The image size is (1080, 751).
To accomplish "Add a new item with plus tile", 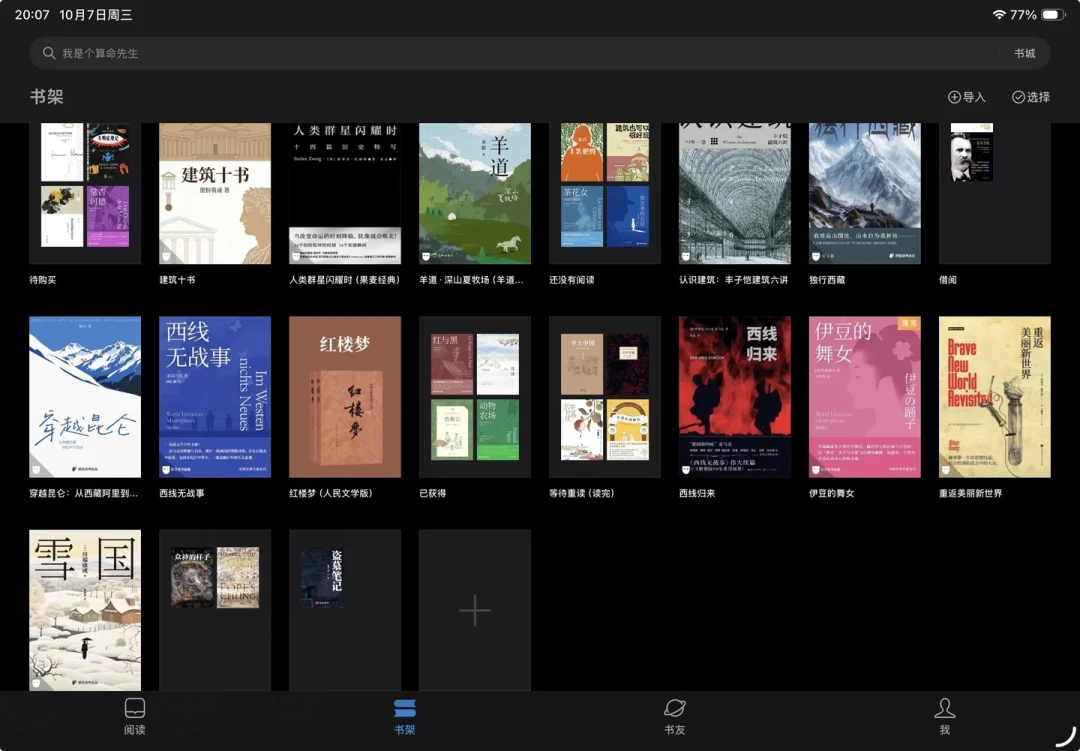I will pyautogui.click(x=475, y=610).
